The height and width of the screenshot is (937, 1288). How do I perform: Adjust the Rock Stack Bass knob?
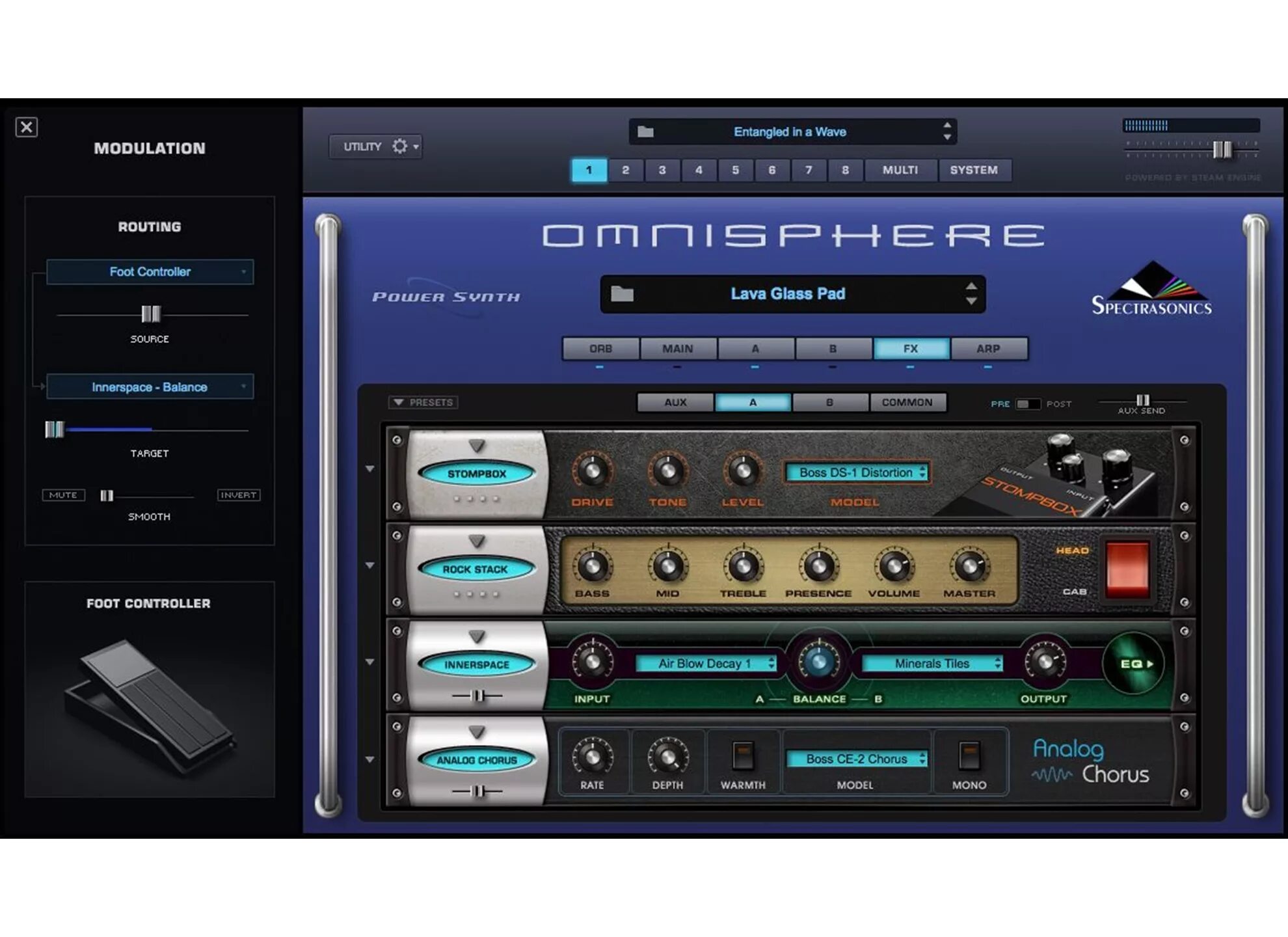point(592,566)
